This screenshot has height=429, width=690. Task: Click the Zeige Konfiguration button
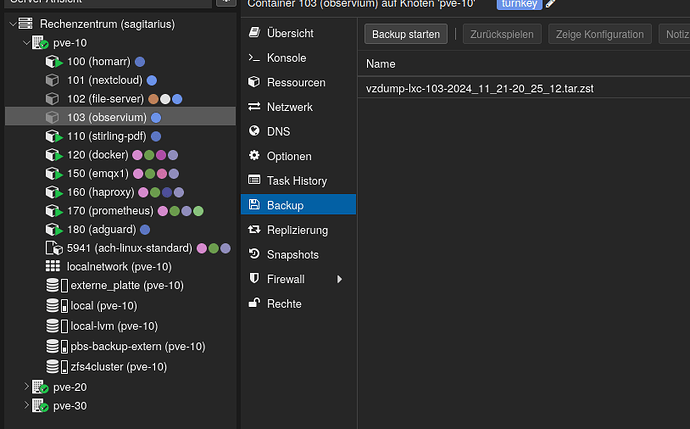click(599, 34)
